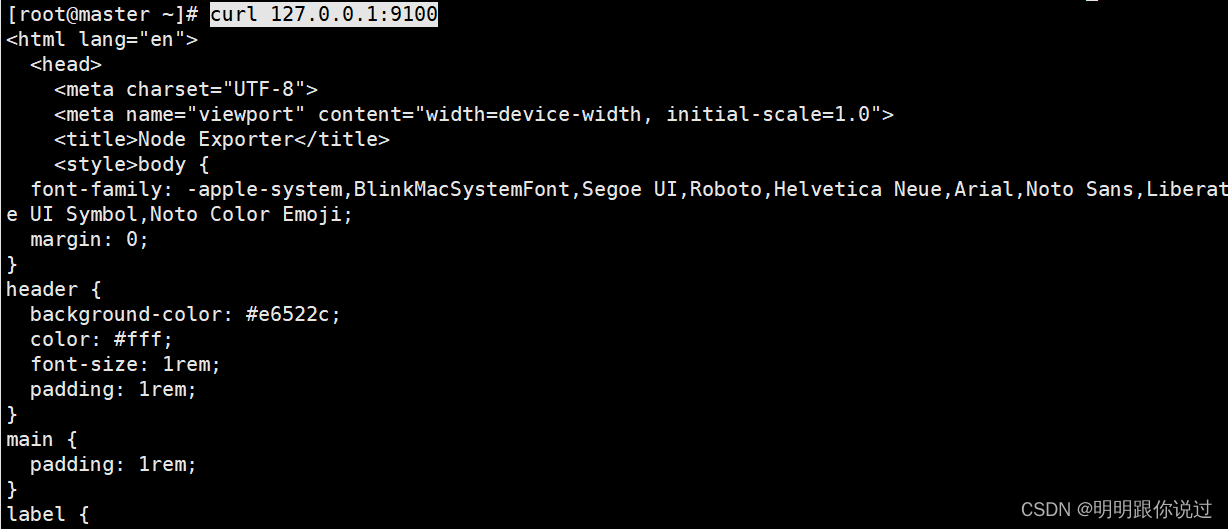The width and height of the screenshot is (1228, 529).
Task: Click the color: #fff; declaration
Action: 102,339
